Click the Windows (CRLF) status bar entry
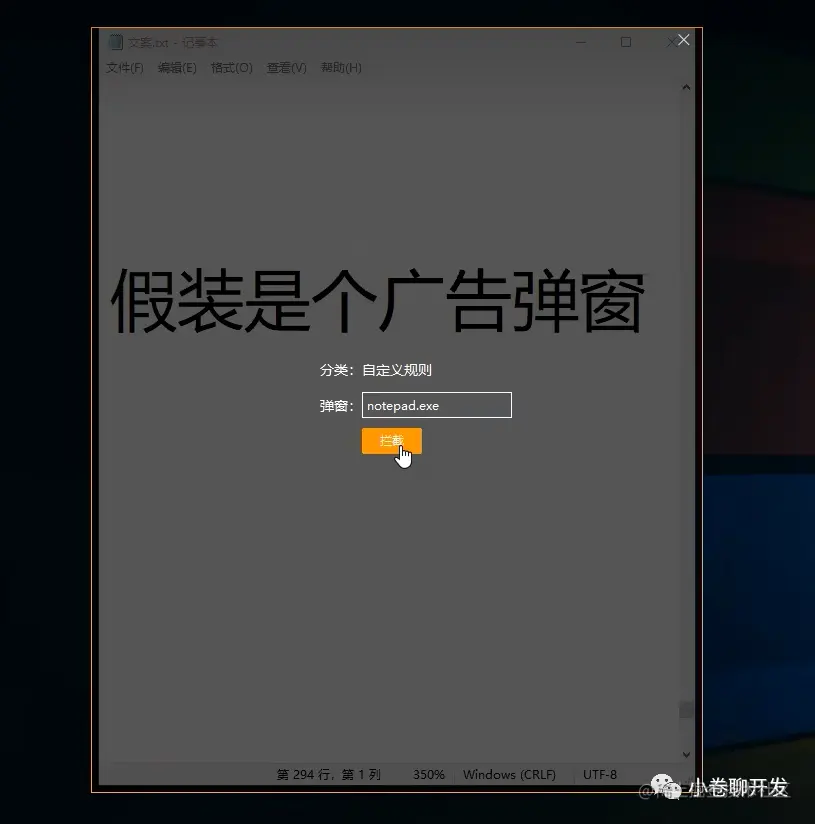815x824 pixels. pyautogui.click(x=509, y=775)
